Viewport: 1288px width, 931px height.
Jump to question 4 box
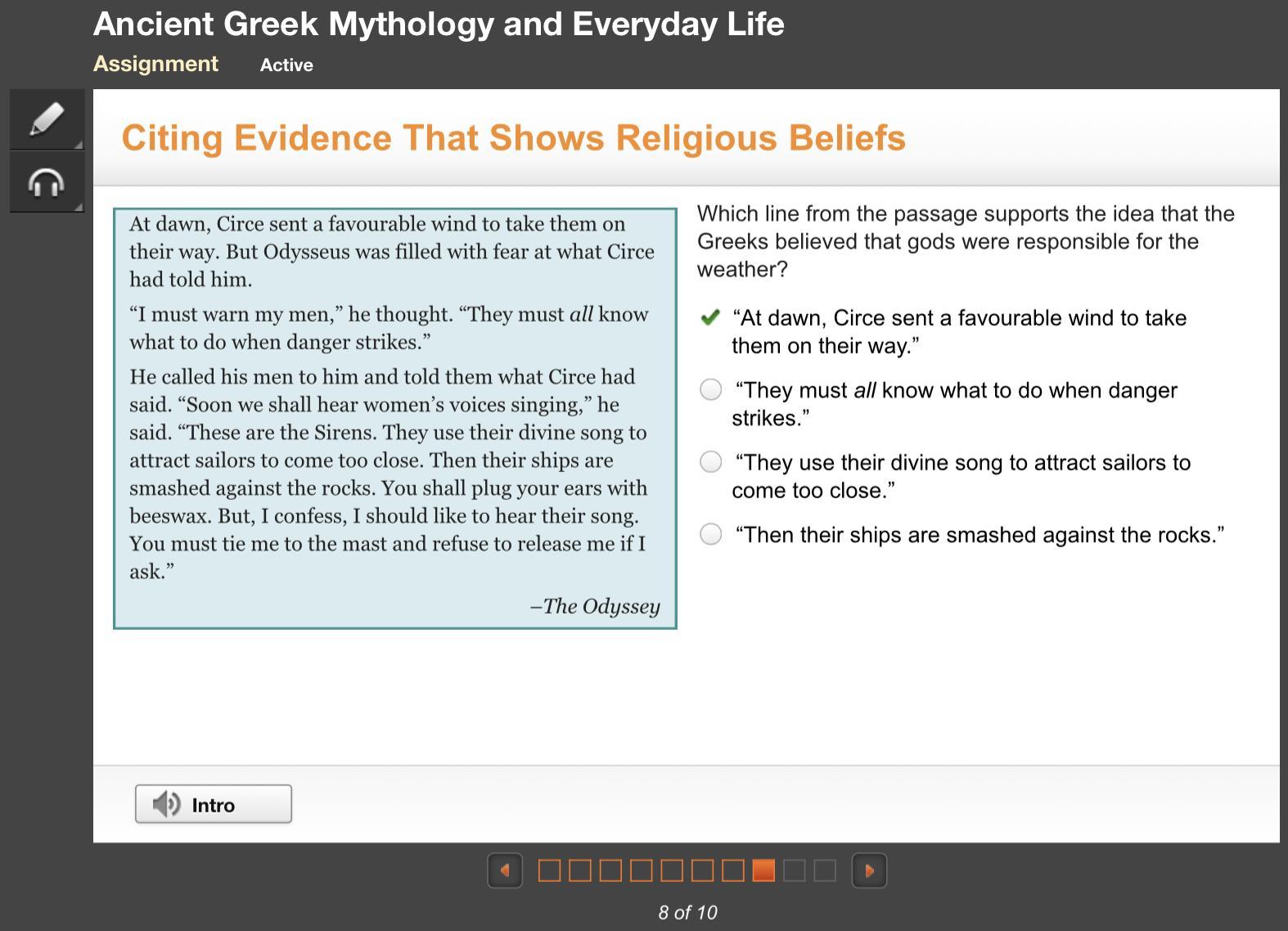pos(641,870)
